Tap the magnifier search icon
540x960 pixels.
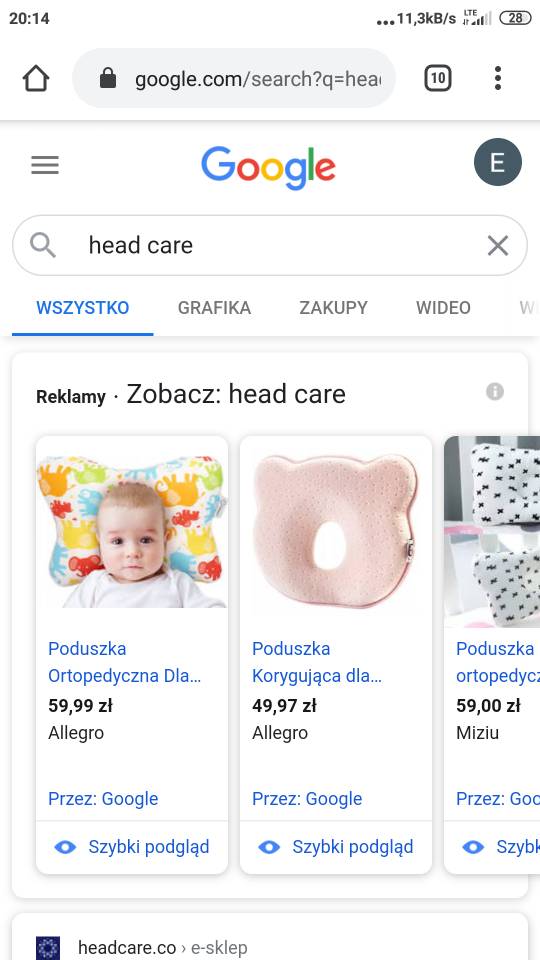click(x=43, y=246)
